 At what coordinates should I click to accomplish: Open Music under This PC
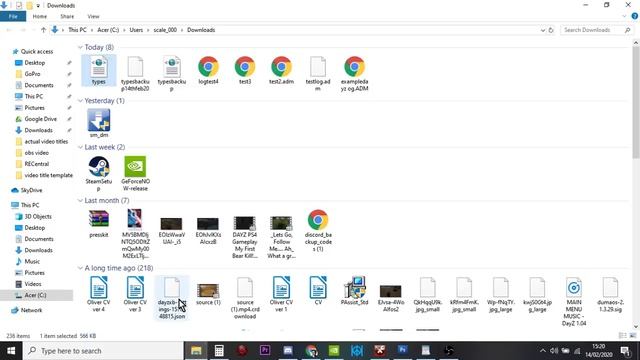[x=32, y=261]
